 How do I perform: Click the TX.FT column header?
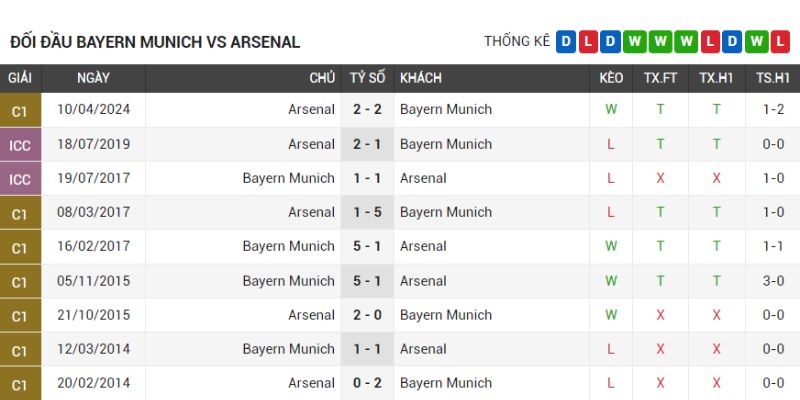(x=660, y=78)
